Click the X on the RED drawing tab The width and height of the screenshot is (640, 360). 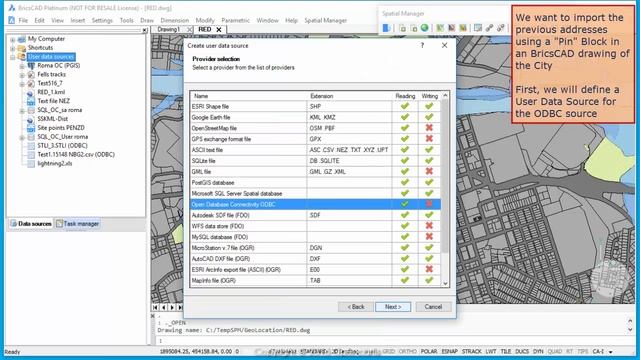pos(219,29)
